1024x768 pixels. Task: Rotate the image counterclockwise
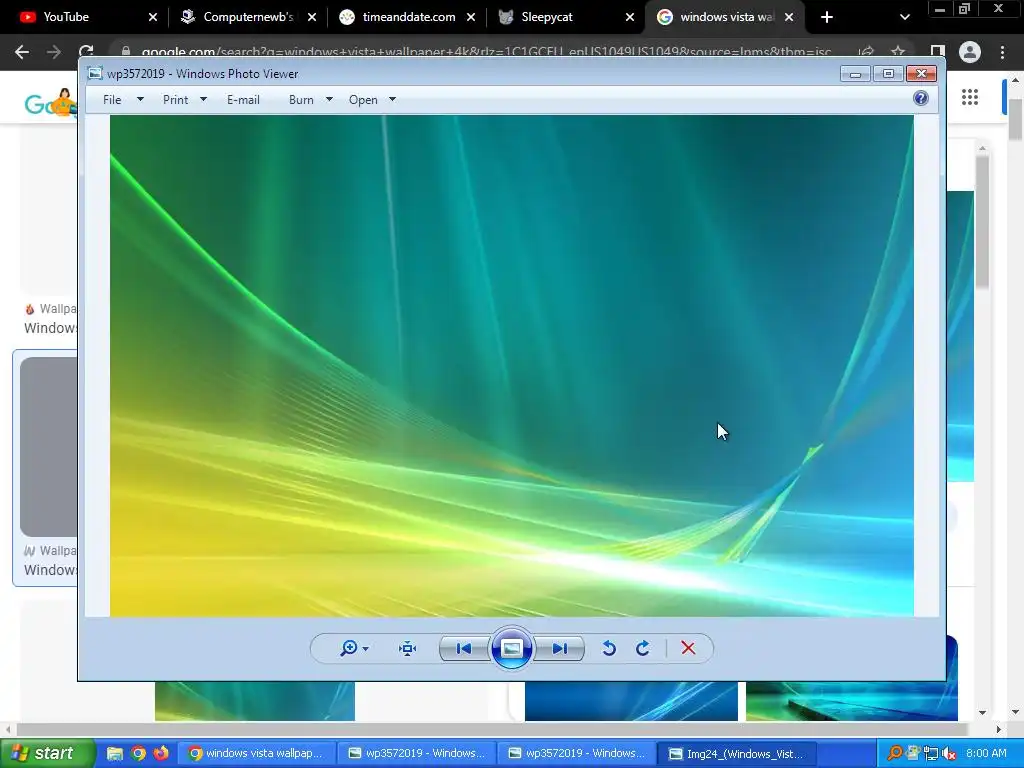click(609, 648)
